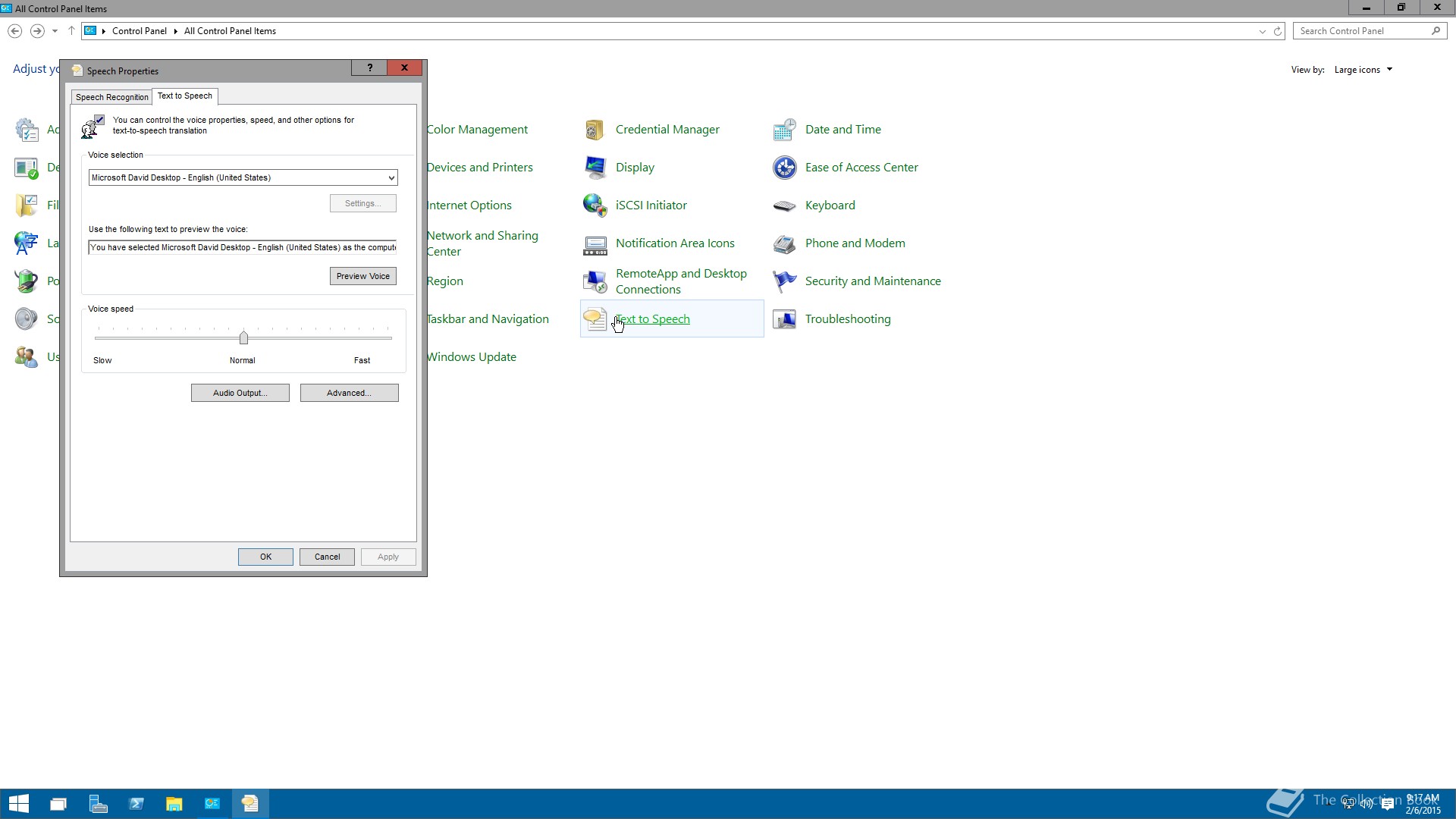
Task: Open the Color Management link
Action: 477,130
